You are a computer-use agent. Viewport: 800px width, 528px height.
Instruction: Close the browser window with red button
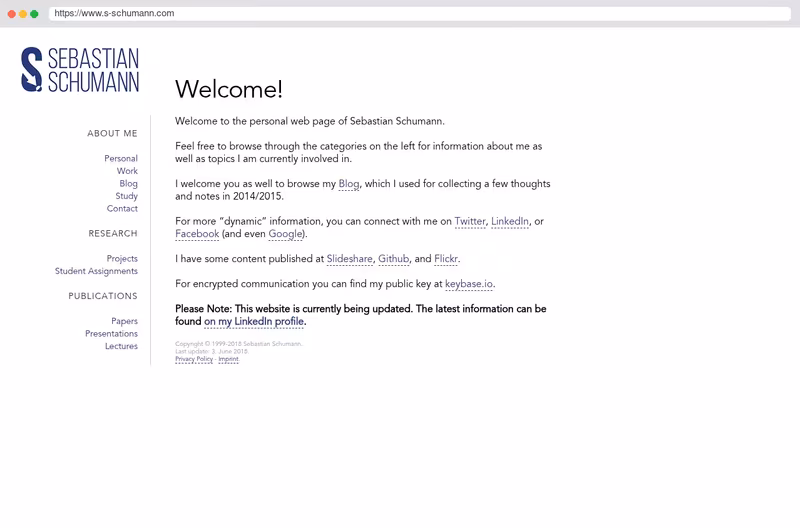tap(12, 14)
